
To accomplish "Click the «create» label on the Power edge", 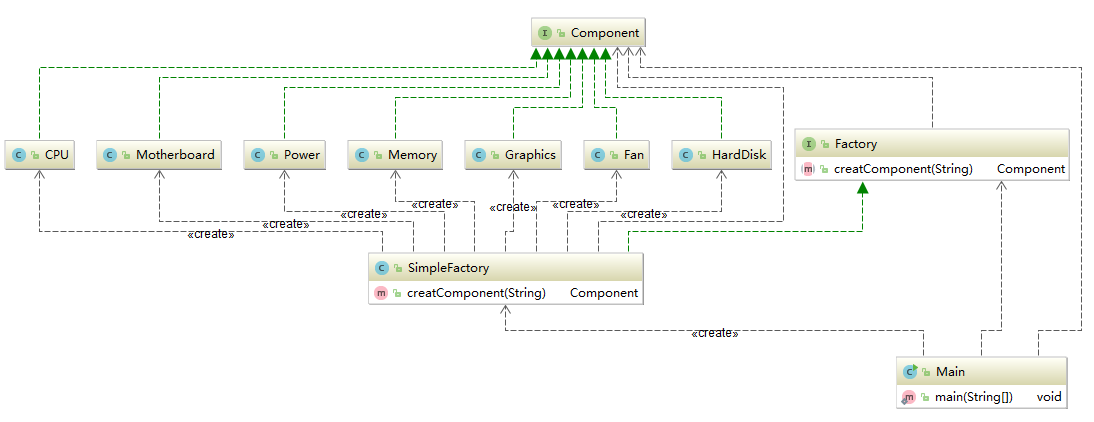I will 364,214.
